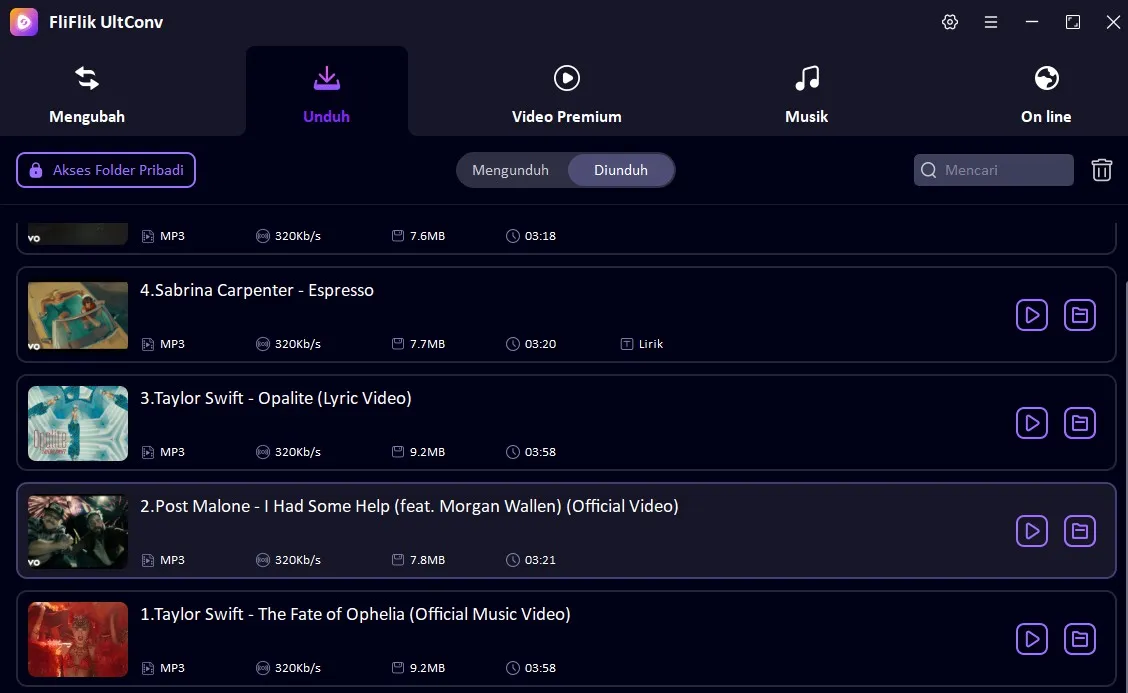Open folder for The Fate of Ophelia
The height and width of the screenshot is (693, 1128).
point(1080,639)
